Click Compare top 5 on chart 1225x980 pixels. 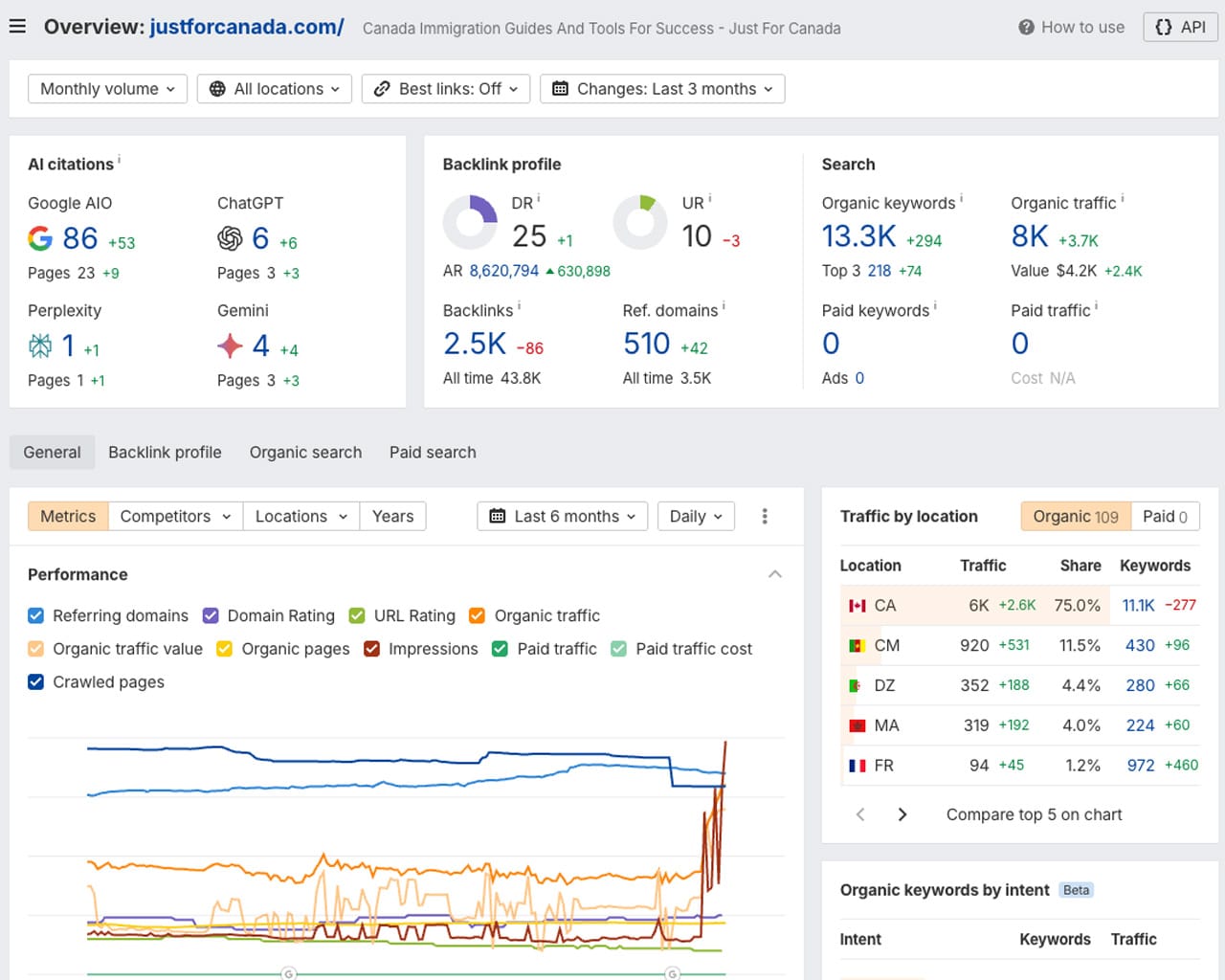1034,814
